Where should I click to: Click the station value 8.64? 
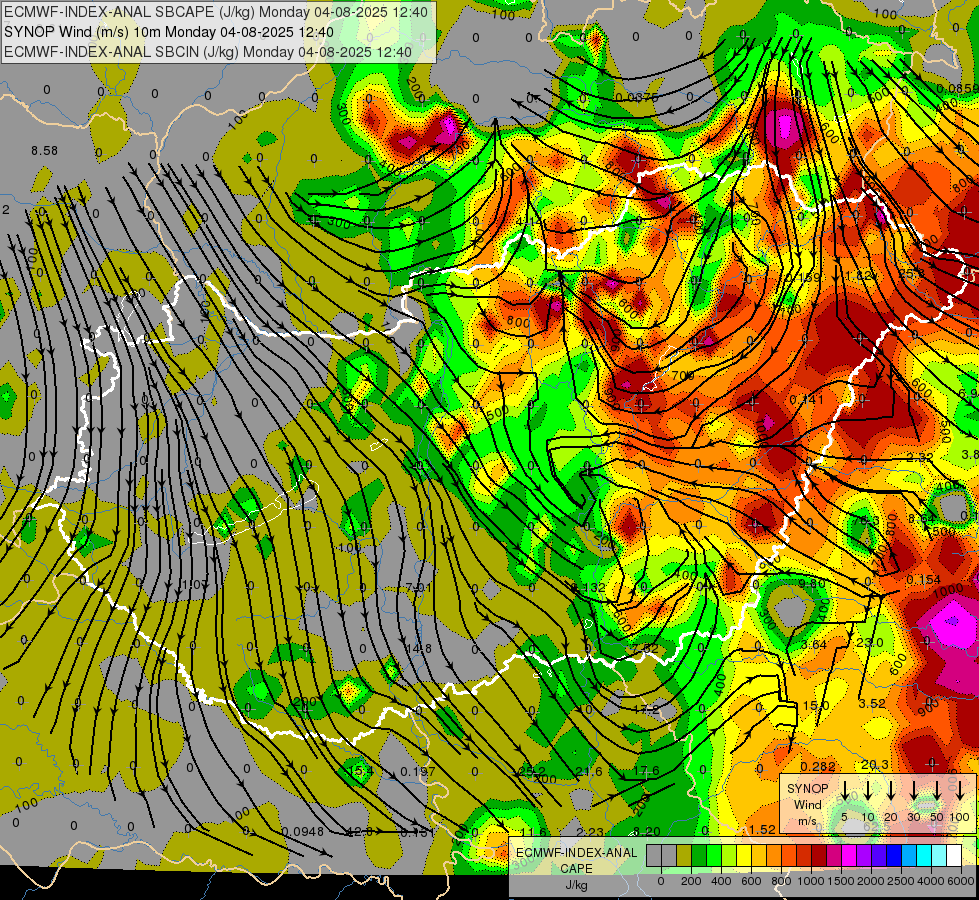921,518
